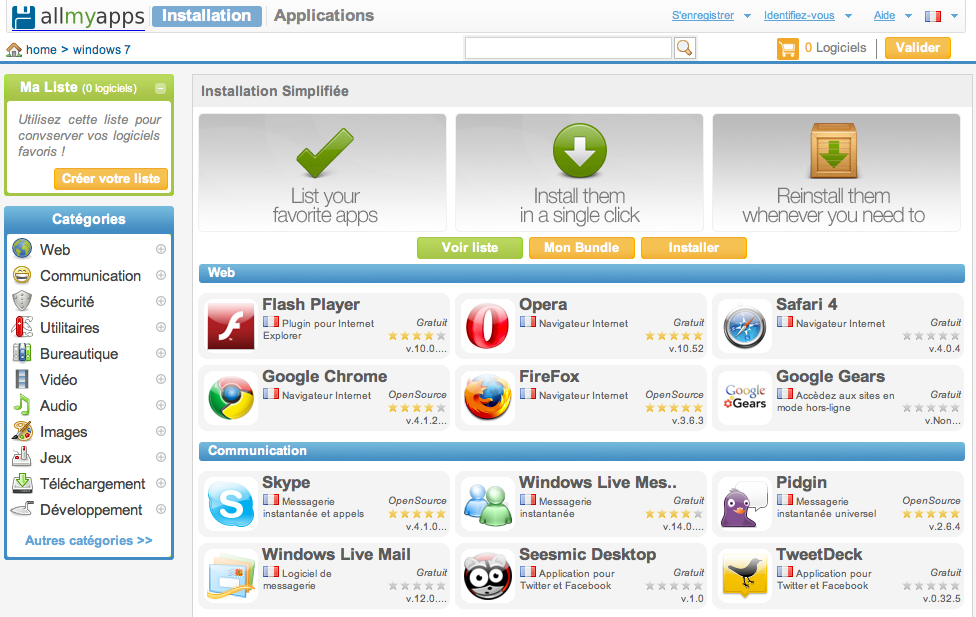
Task: Open the Autres catégories link
Action: pos(88,540)
